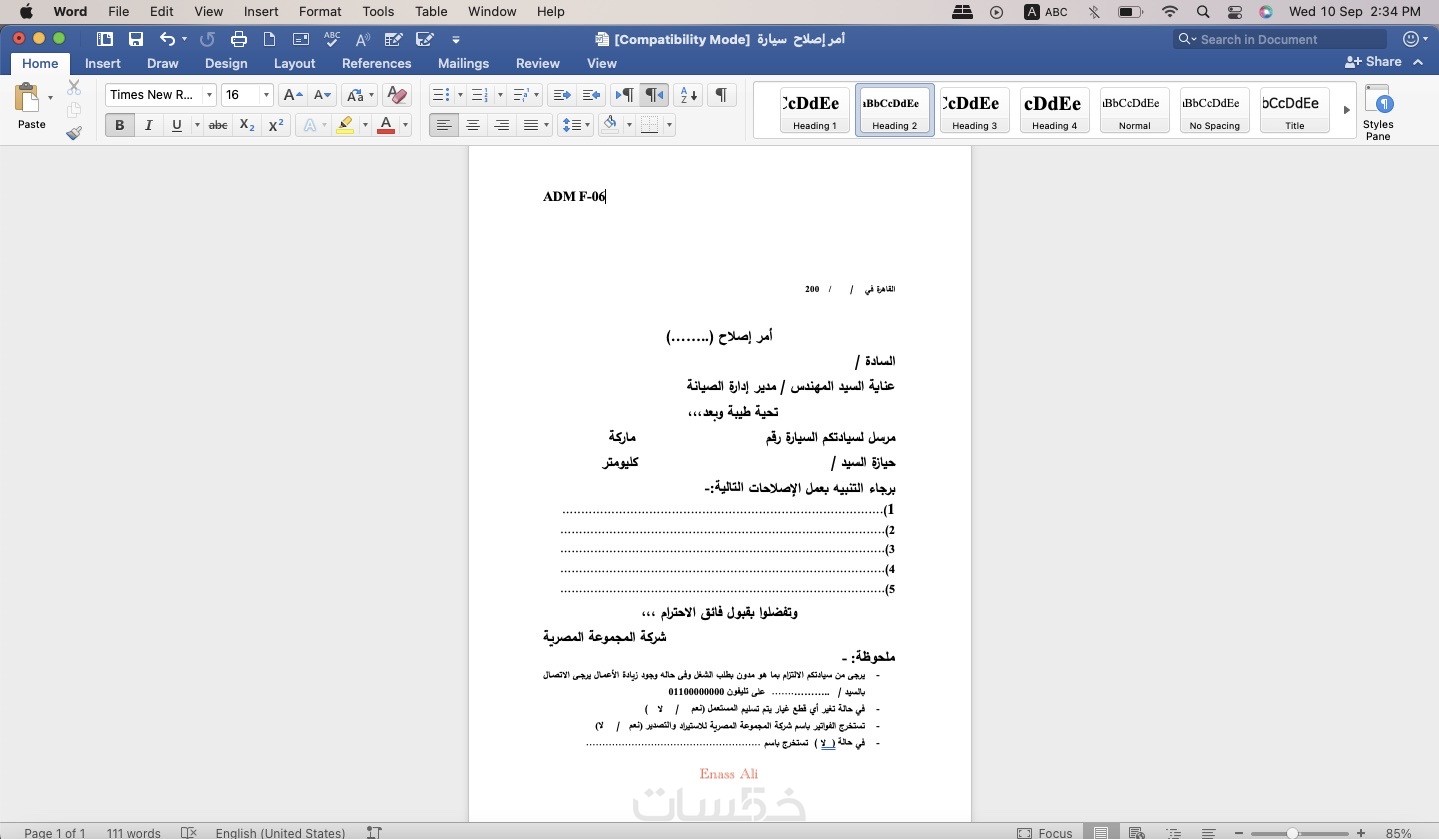
Task: Click English (United States) language indicator
Action: tap(280, 833)
